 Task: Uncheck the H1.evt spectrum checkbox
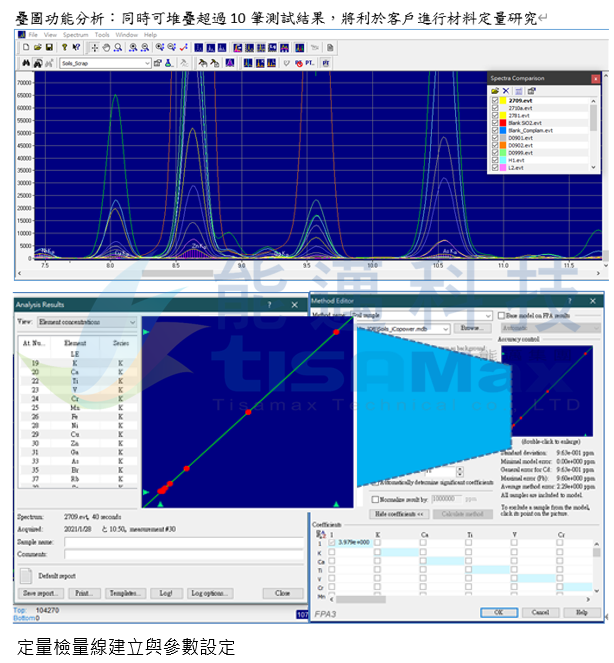pos(495,160)
